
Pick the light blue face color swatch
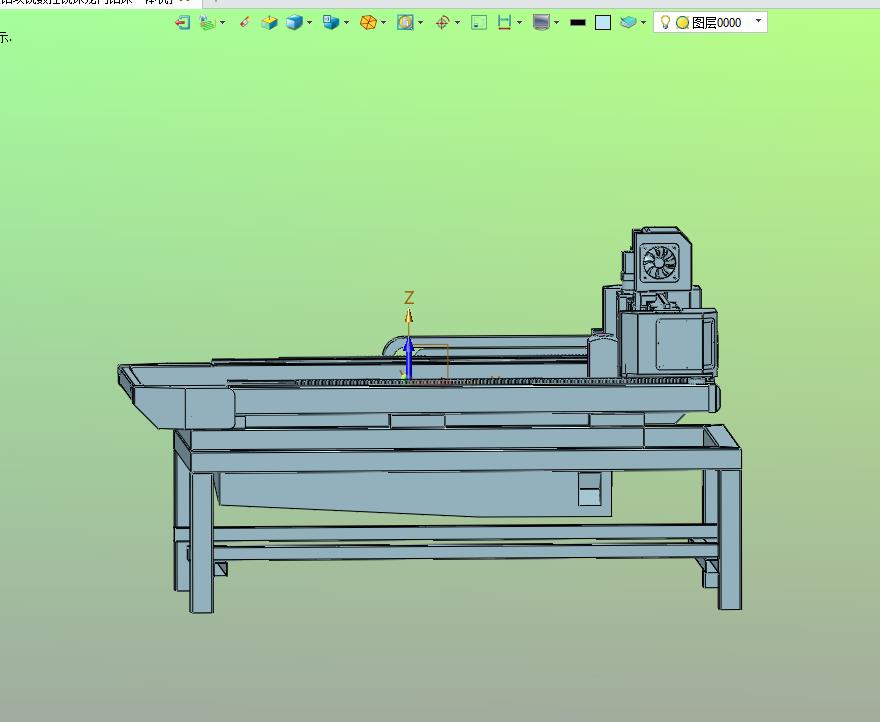point(603,22)
